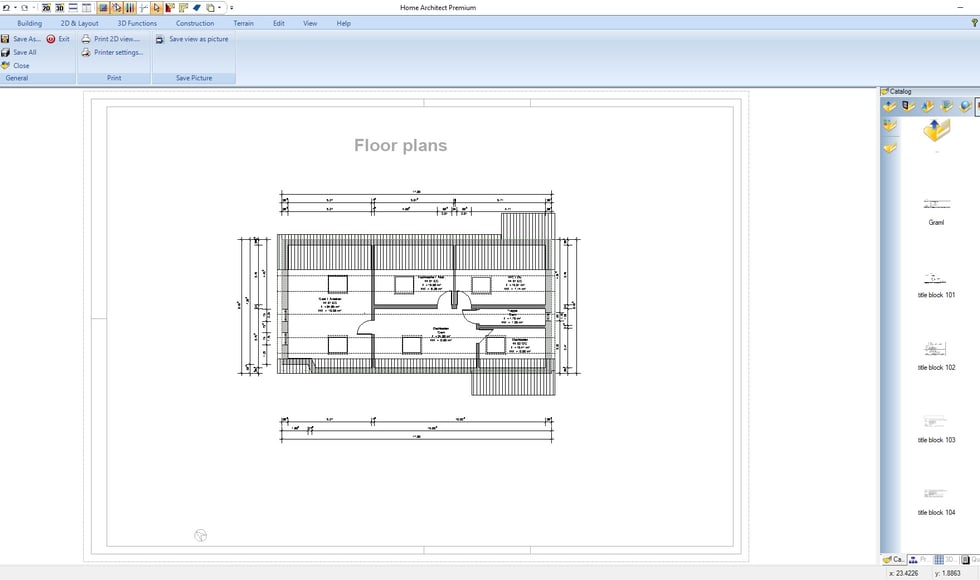
Task: Click the colored folder icon in catalog sidebar
Action: [890, 126]
